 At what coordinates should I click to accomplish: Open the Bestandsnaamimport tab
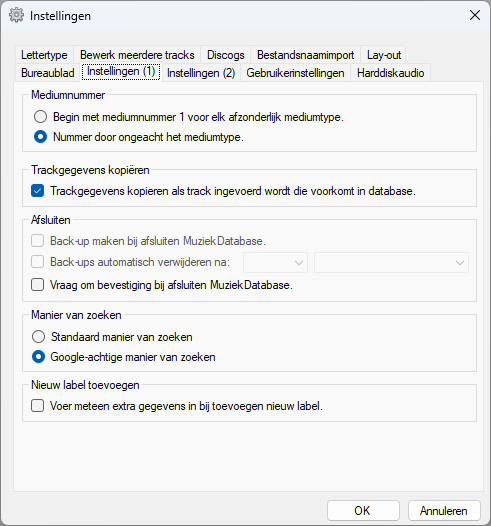click(x=305, y=55)
